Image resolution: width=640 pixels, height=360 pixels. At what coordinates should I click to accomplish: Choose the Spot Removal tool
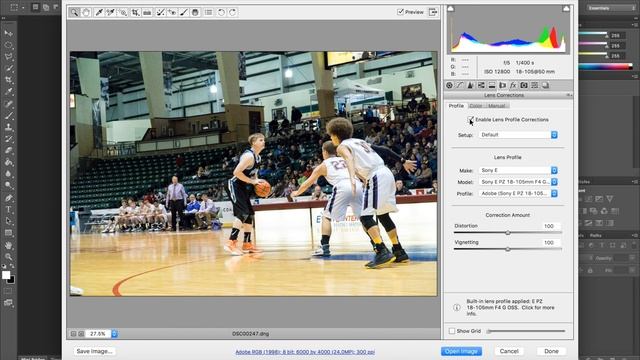coord(160,12)
